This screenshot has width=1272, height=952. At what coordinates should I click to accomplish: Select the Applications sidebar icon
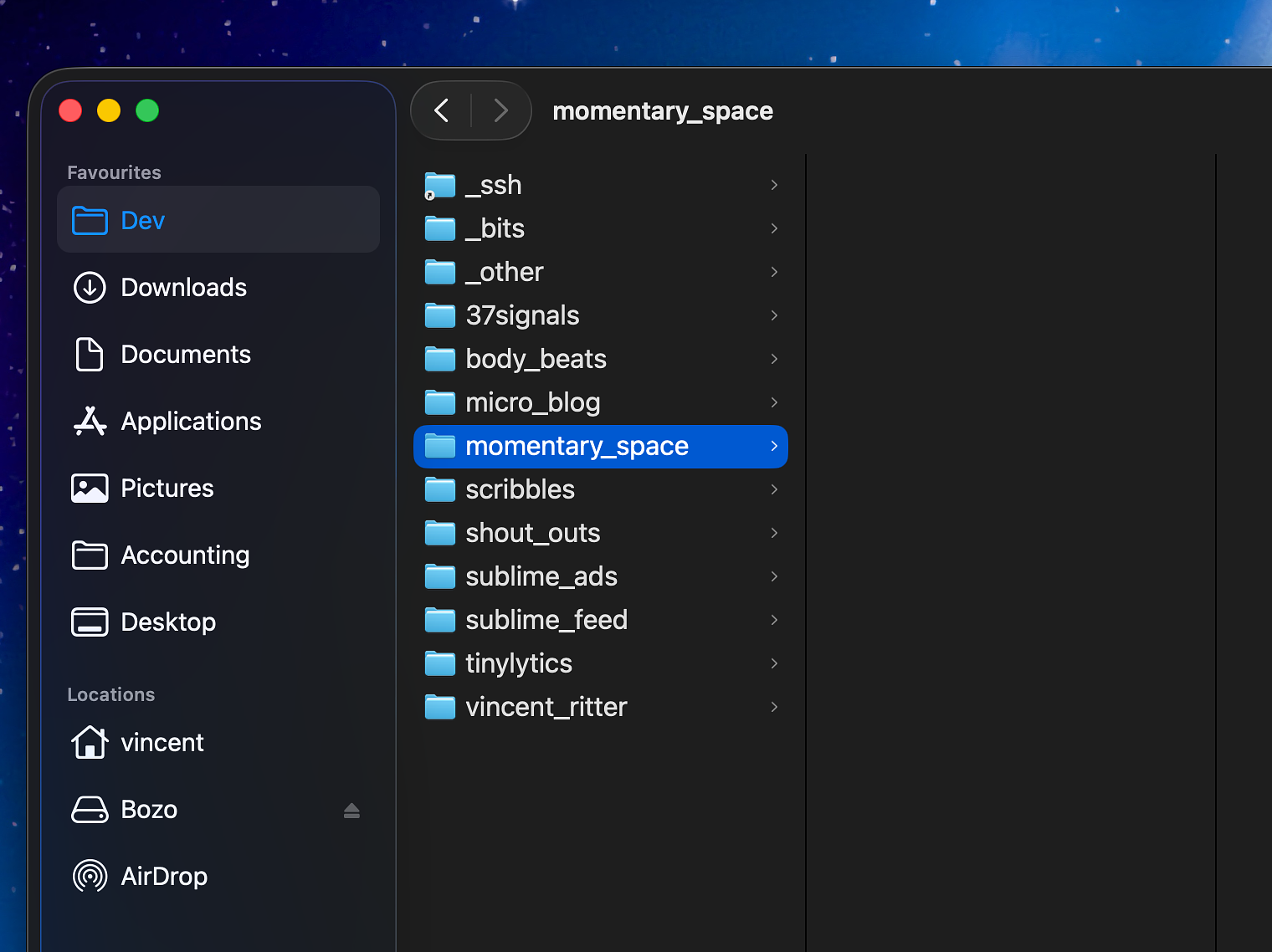coord(90,421)
